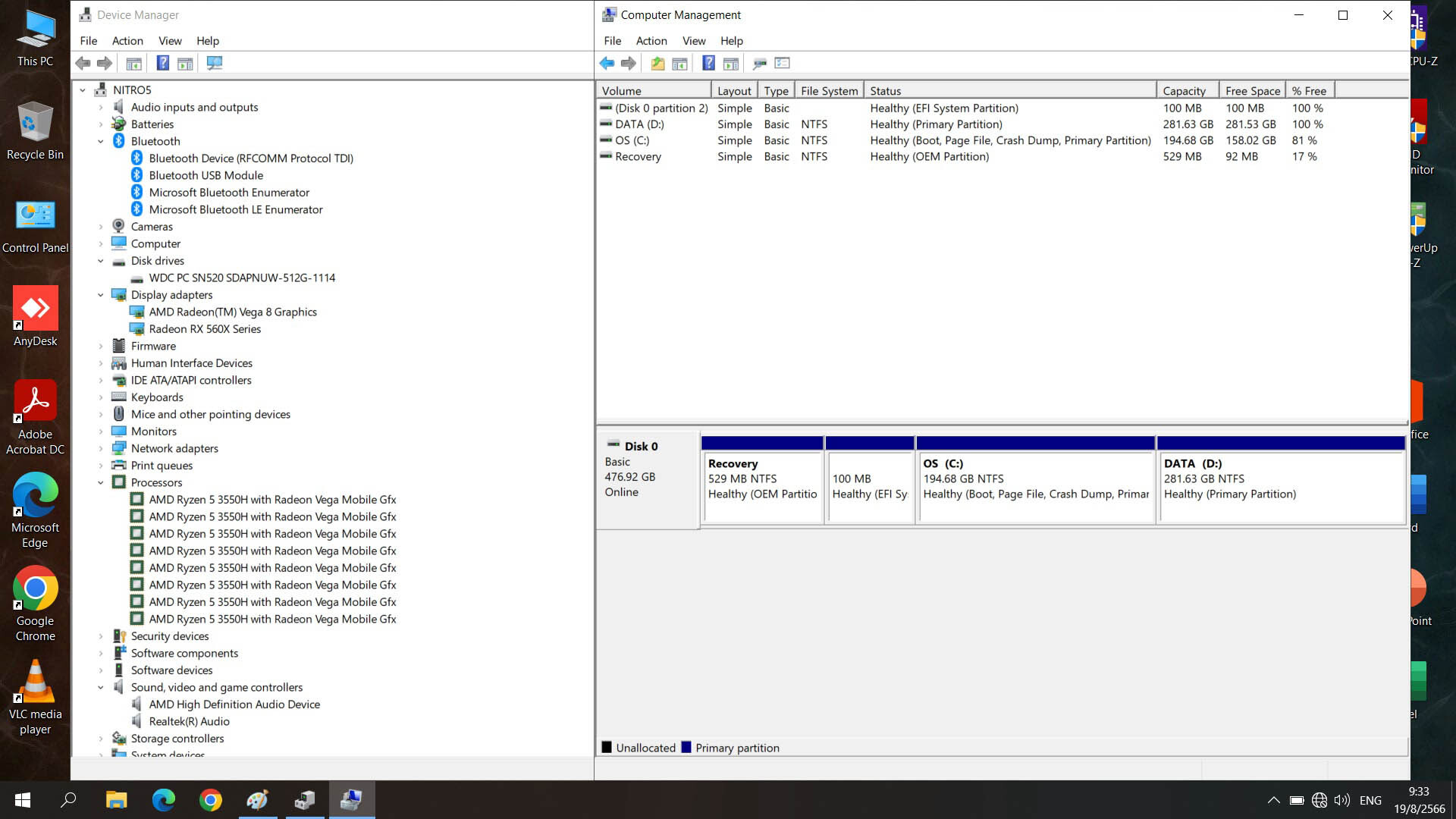Sort by Free Space column header

(1252, 91)
